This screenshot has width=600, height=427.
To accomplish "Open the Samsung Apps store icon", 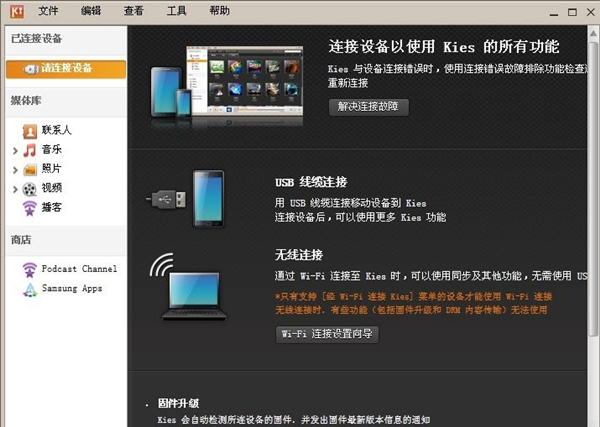I will [30, 288].
